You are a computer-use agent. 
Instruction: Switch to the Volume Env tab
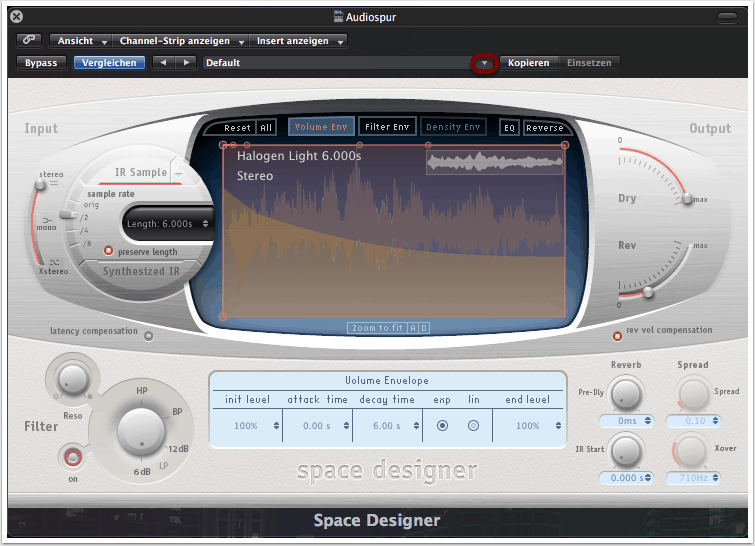pos(319,127)
